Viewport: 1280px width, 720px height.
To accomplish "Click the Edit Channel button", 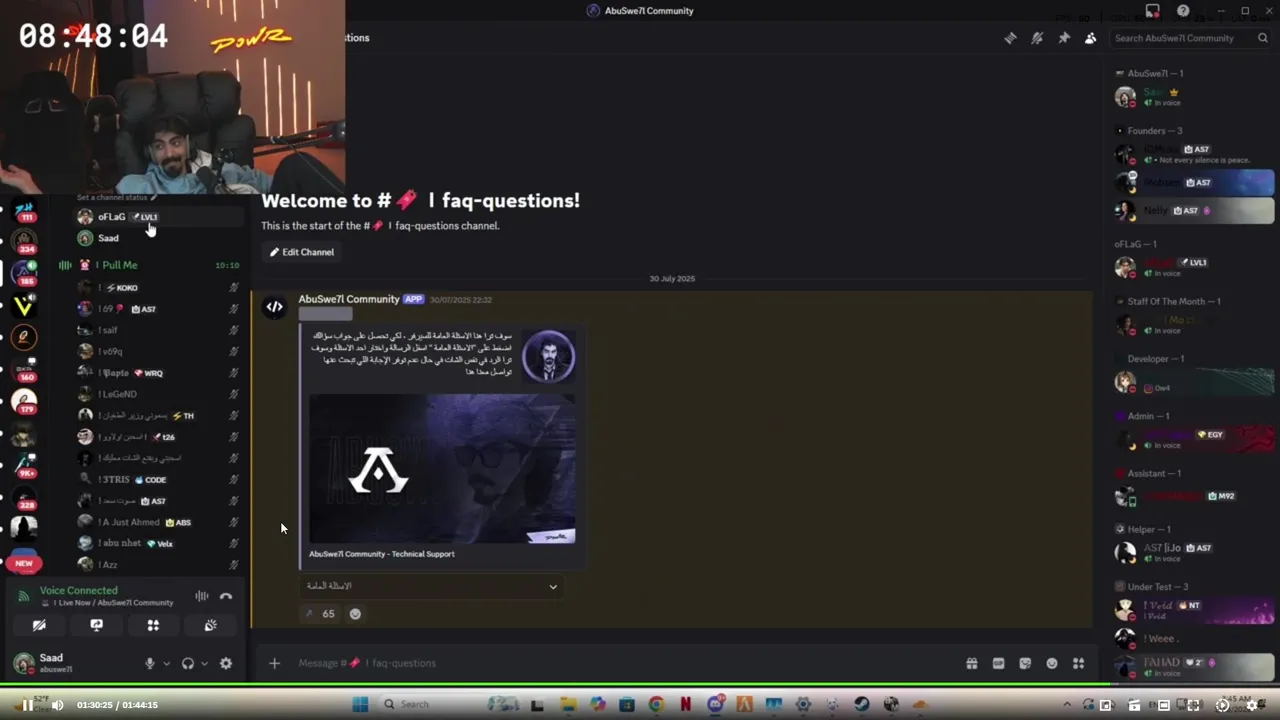I will click(x=302, y=252).
